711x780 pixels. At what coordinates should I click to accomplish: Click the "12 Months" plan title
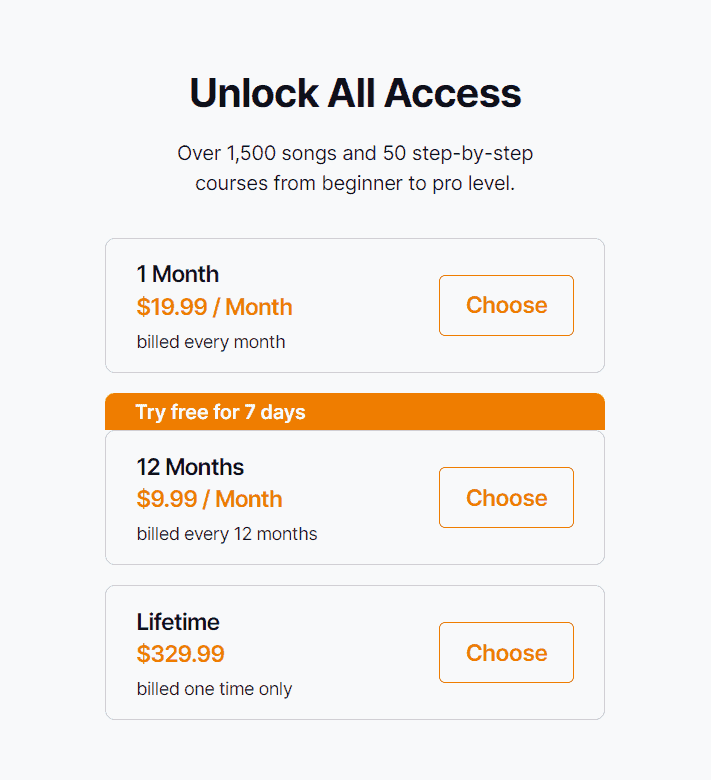pos(190,467)
